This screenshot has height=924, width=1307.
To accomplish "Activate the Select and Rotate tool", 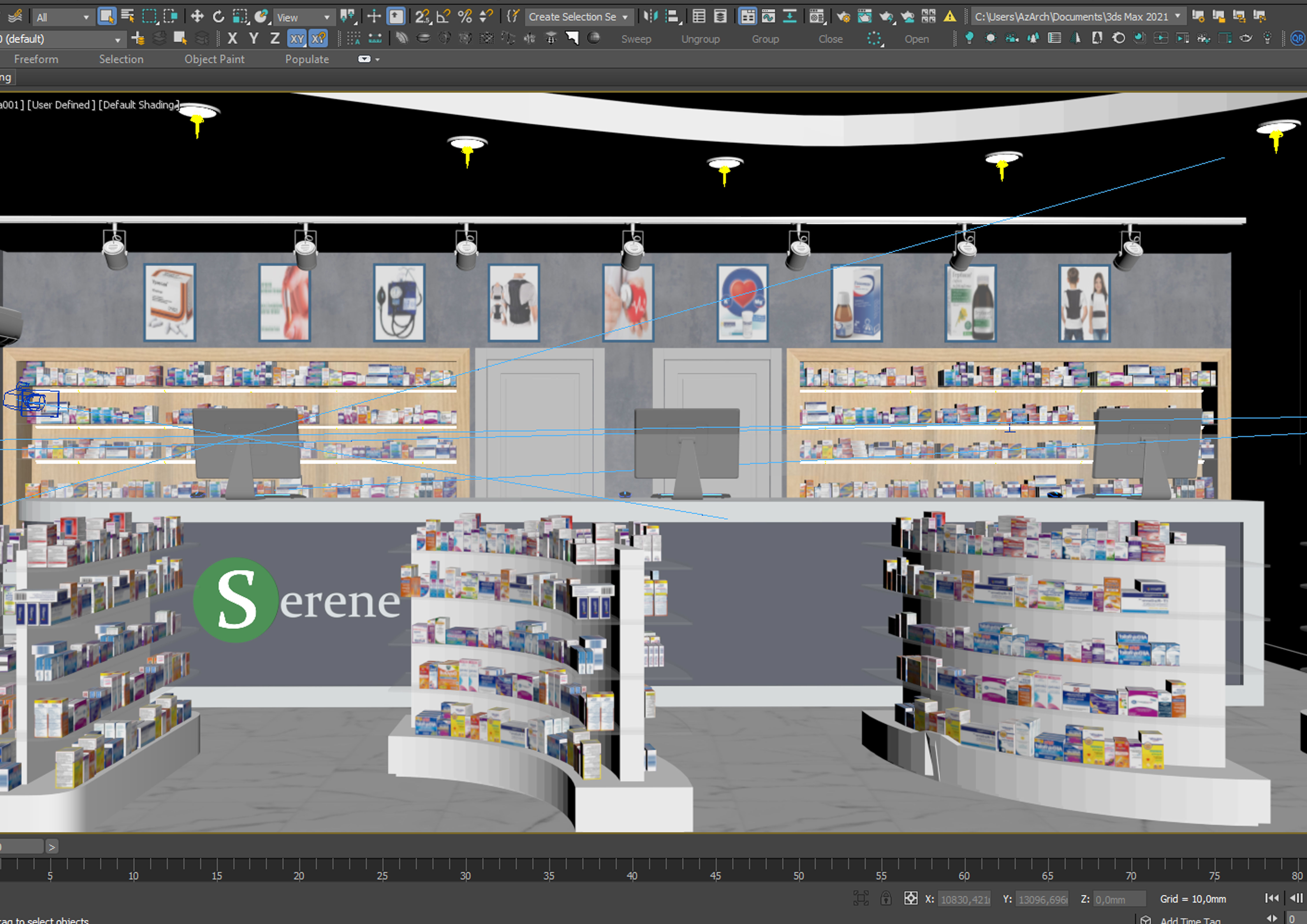I will tap(218, 16).
